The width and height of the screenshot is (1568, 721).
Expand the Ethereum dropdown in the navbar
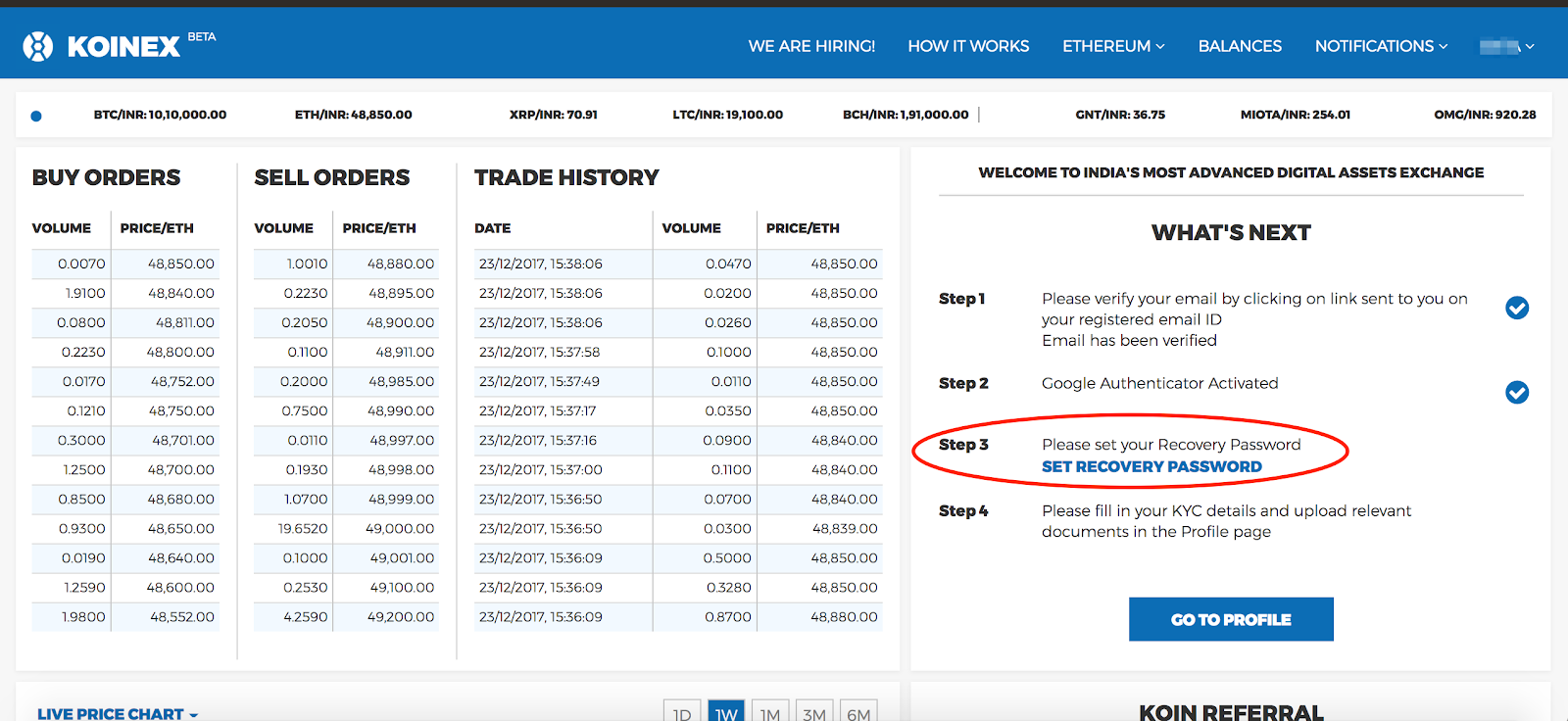coord(1113,46)
